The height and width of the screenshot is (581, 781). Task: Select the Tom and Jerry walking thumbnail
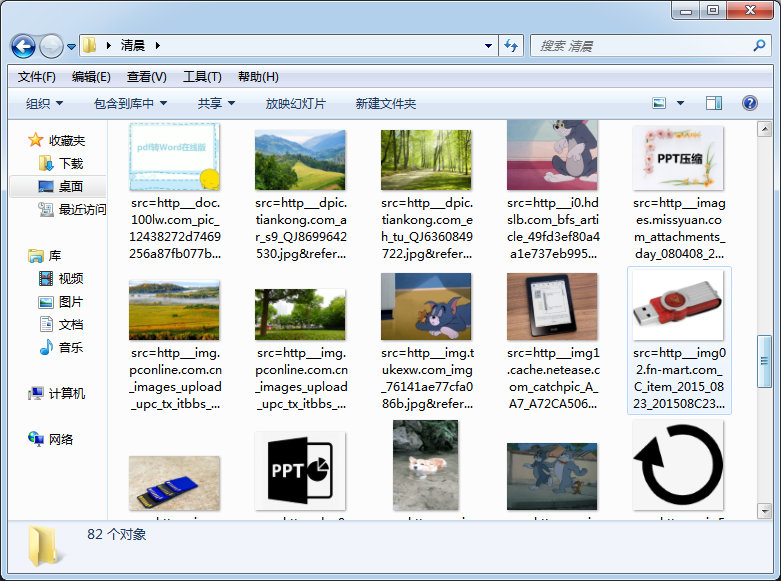(x=552, y=476)
